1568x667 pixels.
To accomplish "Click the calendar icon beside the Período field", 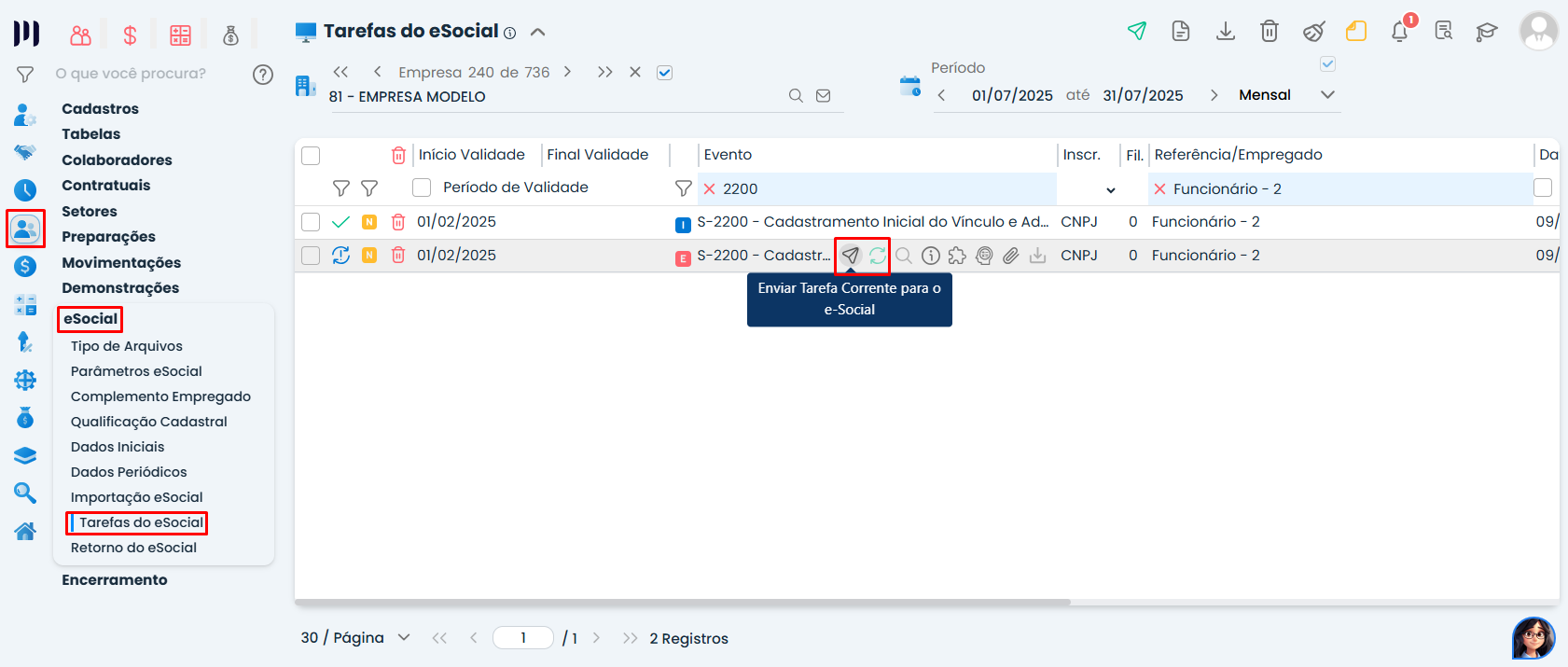I will click(x=910, y=87).
